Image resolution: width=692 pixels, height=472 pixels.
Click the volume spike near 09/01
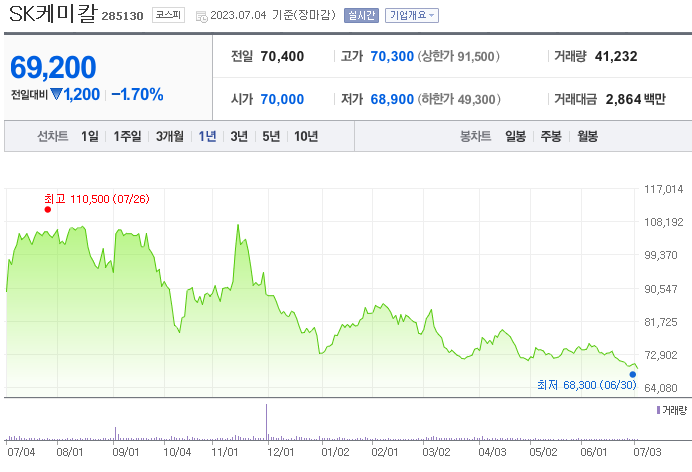tap(115, 434)
